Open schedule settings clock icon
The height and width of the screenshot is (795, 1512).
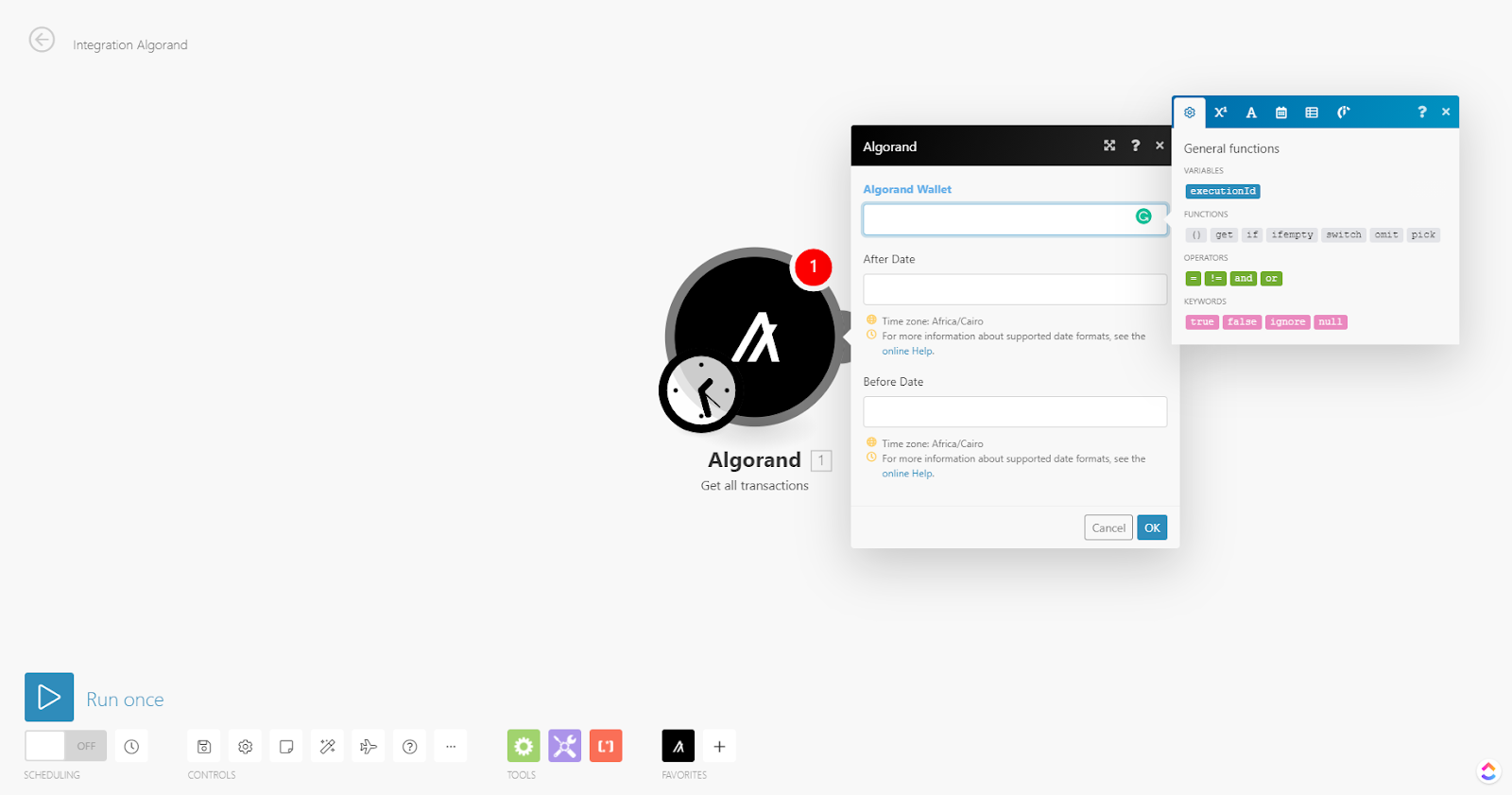pyautogui.click(x=131, y=747)
